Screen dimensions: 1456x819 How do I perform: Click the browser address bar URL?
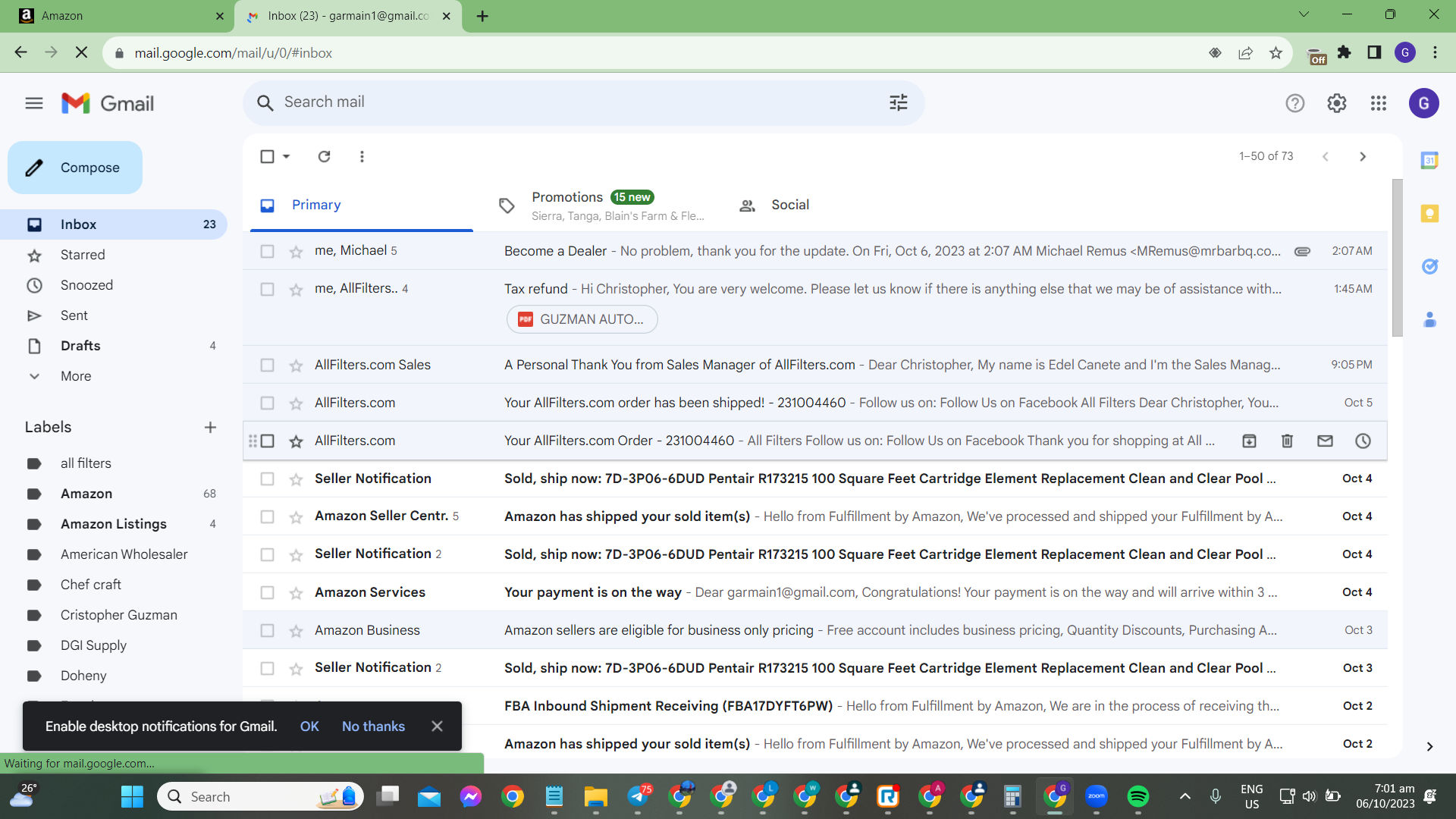[234, 53]
